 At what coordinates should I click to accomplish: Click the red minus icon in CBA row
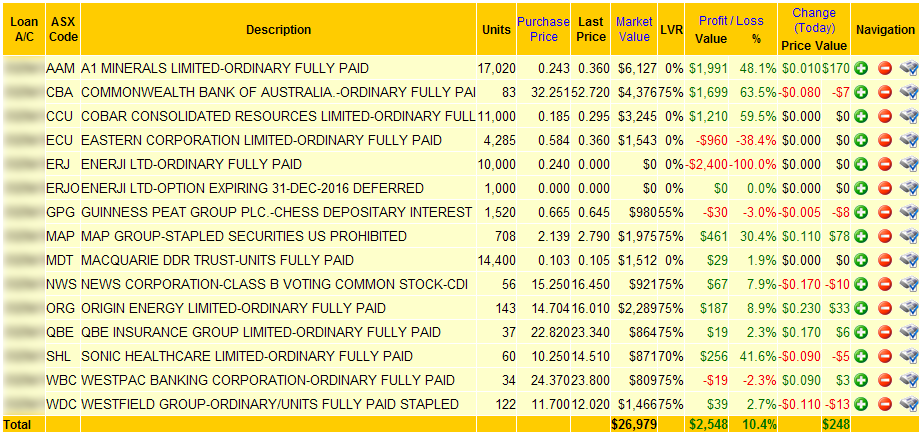click(885, 92)
